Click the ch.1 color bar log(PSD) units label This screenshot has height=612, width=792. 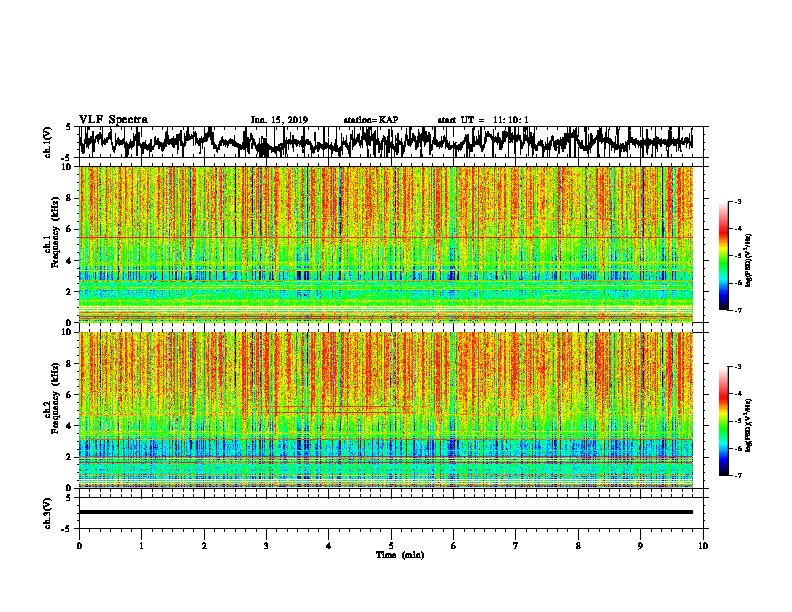point(749,260)
